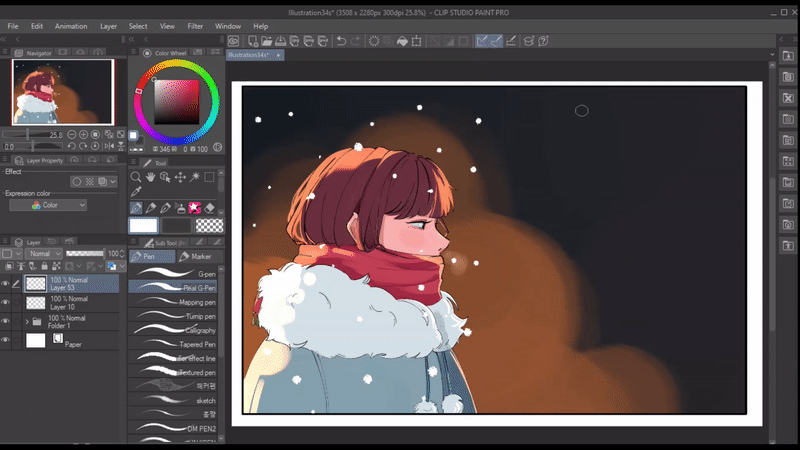The image size is (800, 450).
Task: Select the main white color swatch
Action: tap(143, 225)
